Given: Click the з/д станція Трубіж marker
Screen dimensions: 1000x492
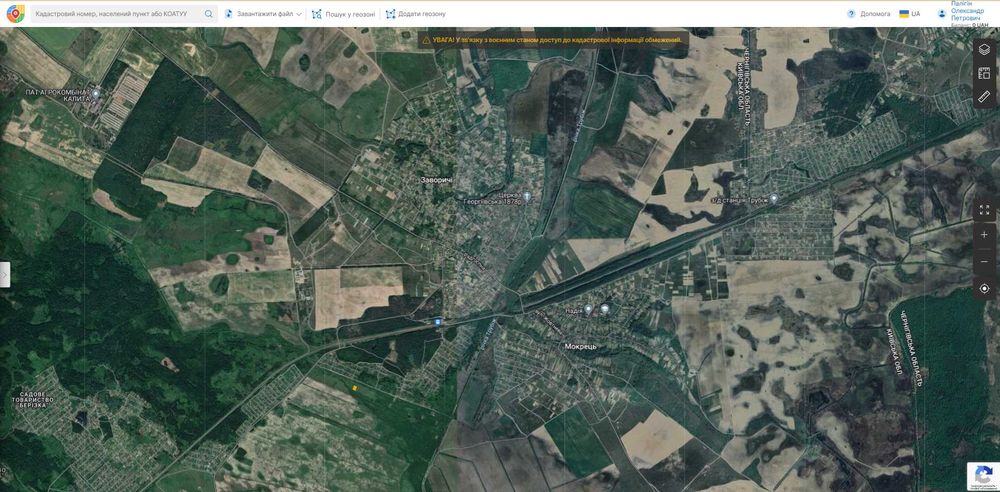Looking at the screenshot, I should [774, 198].
